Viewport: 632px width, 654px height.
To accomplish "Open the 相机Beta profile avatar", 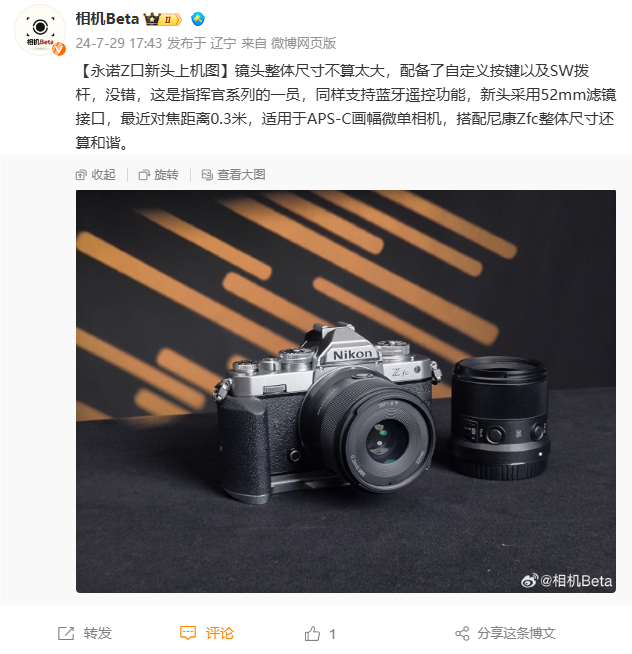I will tap(40, 30).
